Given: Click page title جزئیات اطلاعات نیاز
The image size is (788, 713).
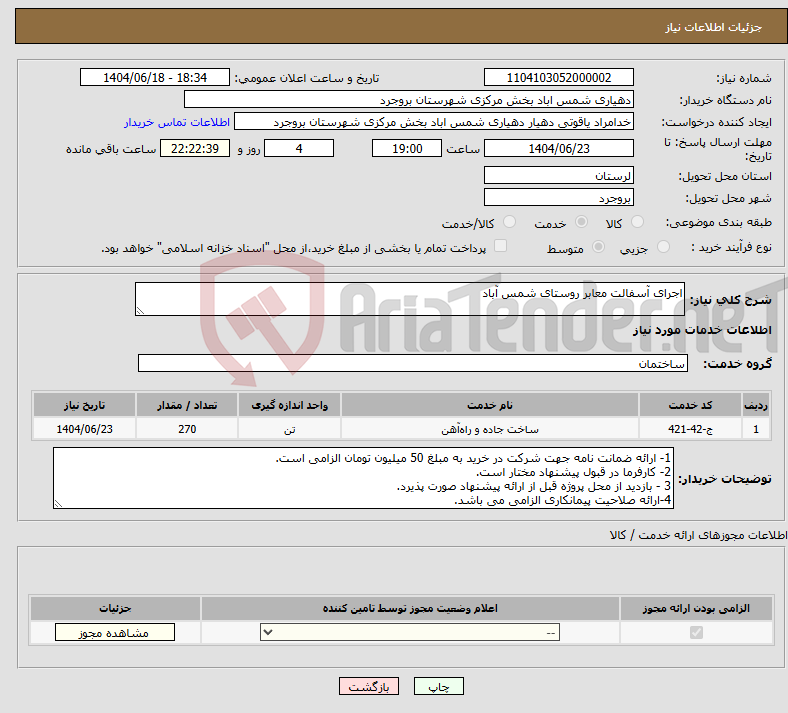Looking at the screenshot, I should click(714, 27).
